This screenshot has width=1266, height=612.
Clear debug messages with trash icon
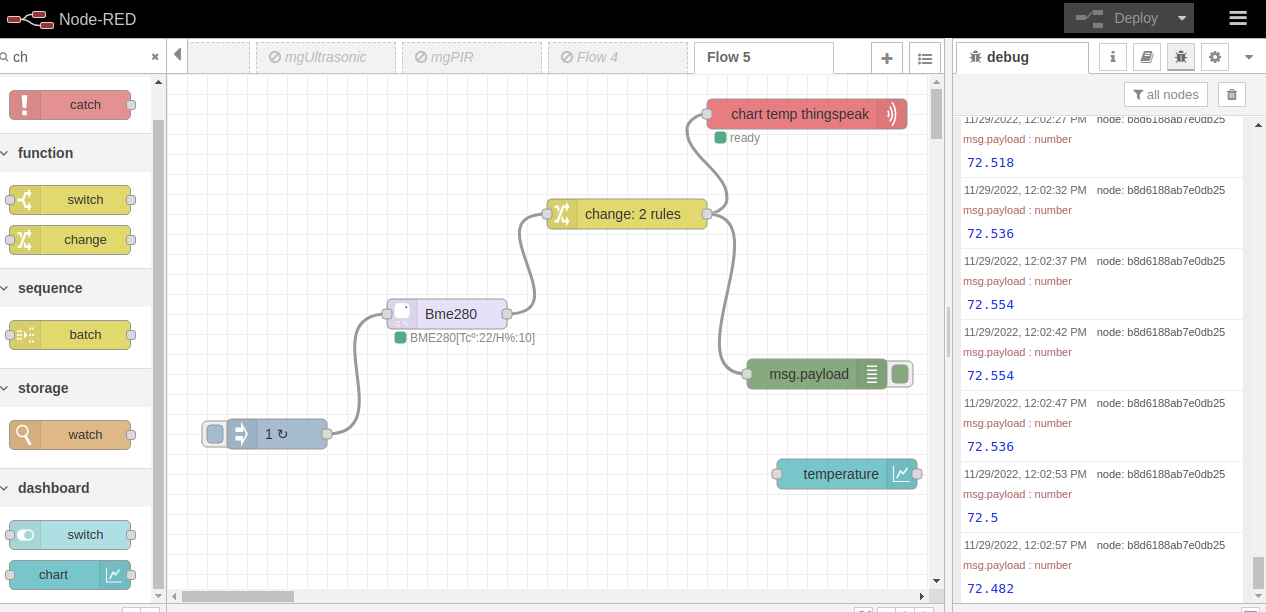click(1232, 94)
